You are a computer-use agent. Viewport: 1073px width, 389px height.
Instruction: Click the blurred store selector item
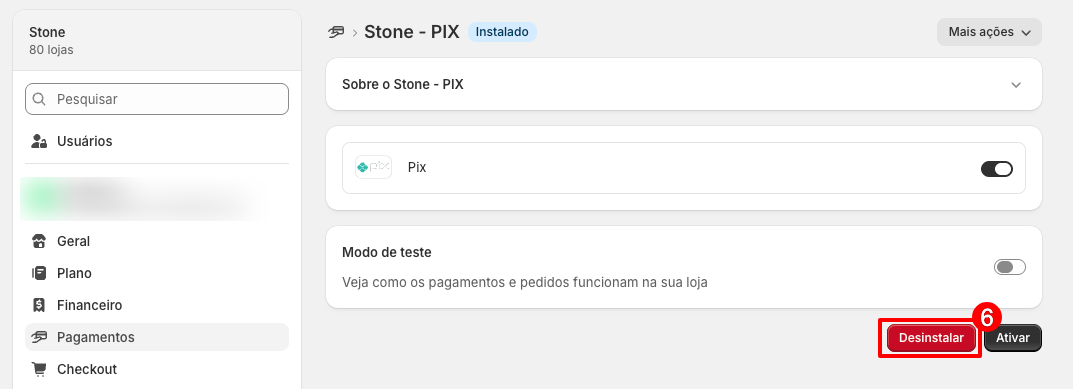[140, 199]
